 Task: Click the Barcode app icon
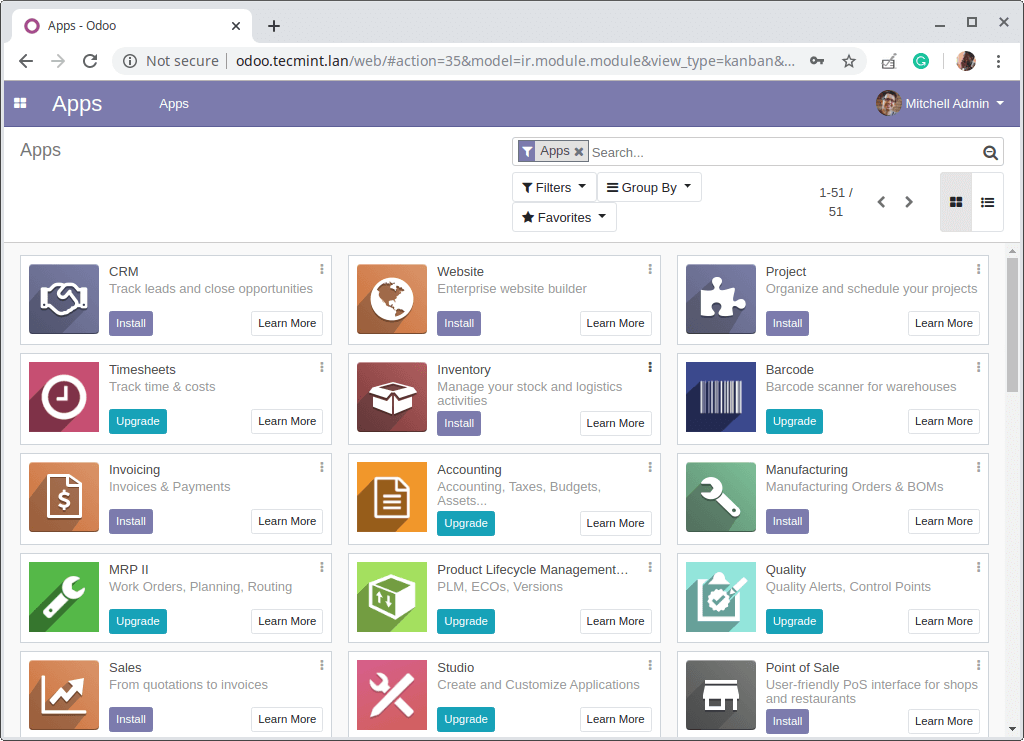(x=721, y=397)
